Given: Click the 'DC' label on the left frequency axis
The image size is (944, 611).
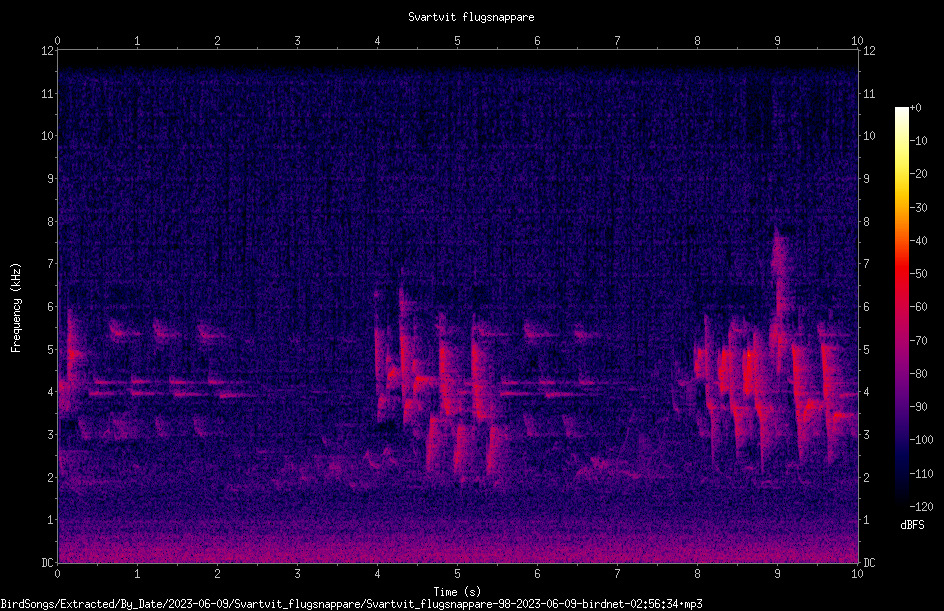Looking at the screenshot, I should [47, 563].
